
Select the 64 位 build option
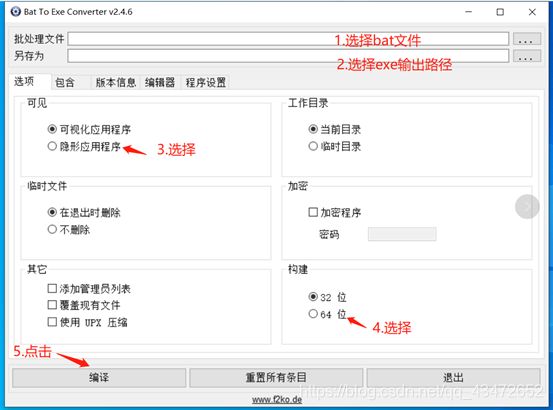pos(327,314)
